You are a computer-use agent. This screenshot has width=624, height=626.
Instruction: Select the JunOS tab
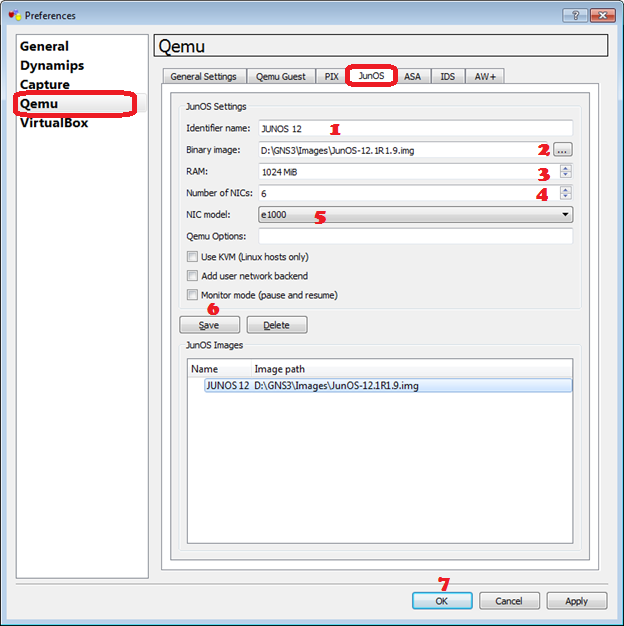point(371,75)
